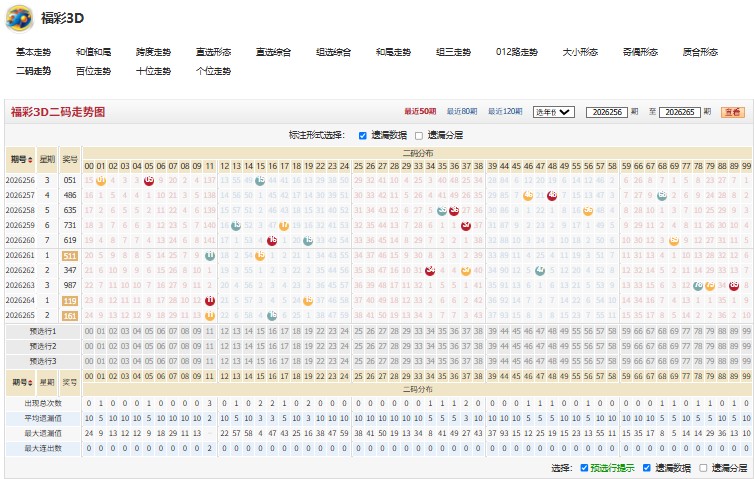This screenshot has width=754, height=479.
Task: Open the 012路走势 navigation item
Action: tap(516, 52)
